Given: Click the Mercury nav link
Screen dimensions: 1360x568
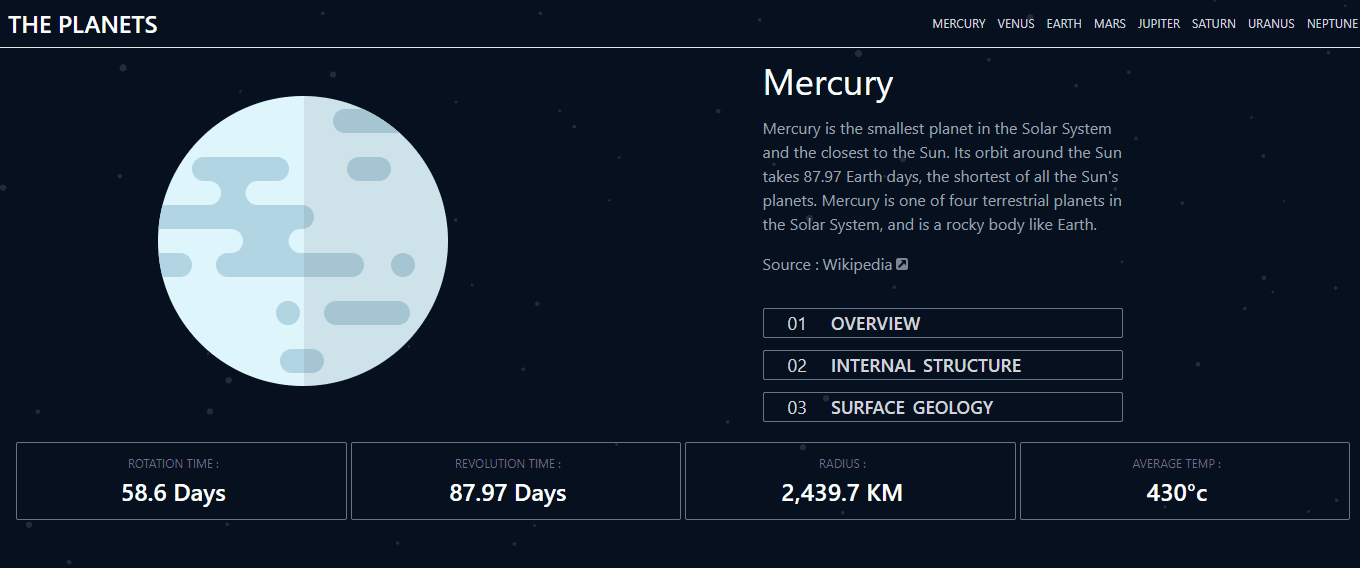Looking at the screenshot, I should pos(959,24).
